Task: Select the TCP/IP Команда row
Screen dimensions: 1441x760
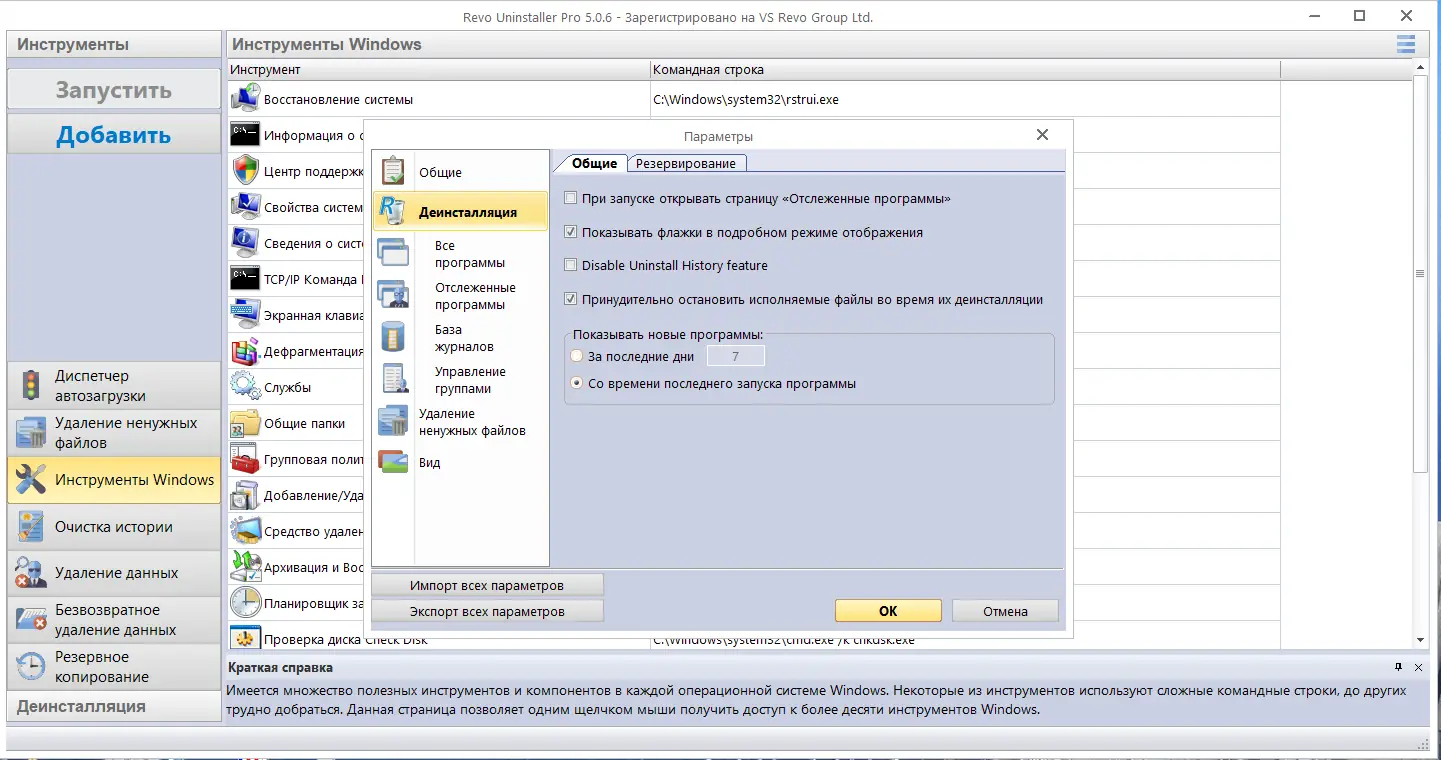Action: 296,279
